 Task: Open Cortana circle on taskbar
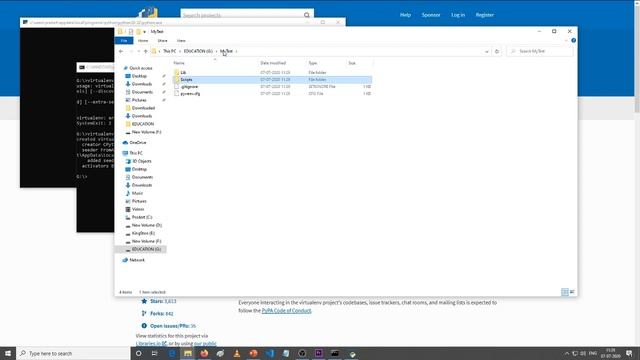pyautogui.click(x=138, y=353)
